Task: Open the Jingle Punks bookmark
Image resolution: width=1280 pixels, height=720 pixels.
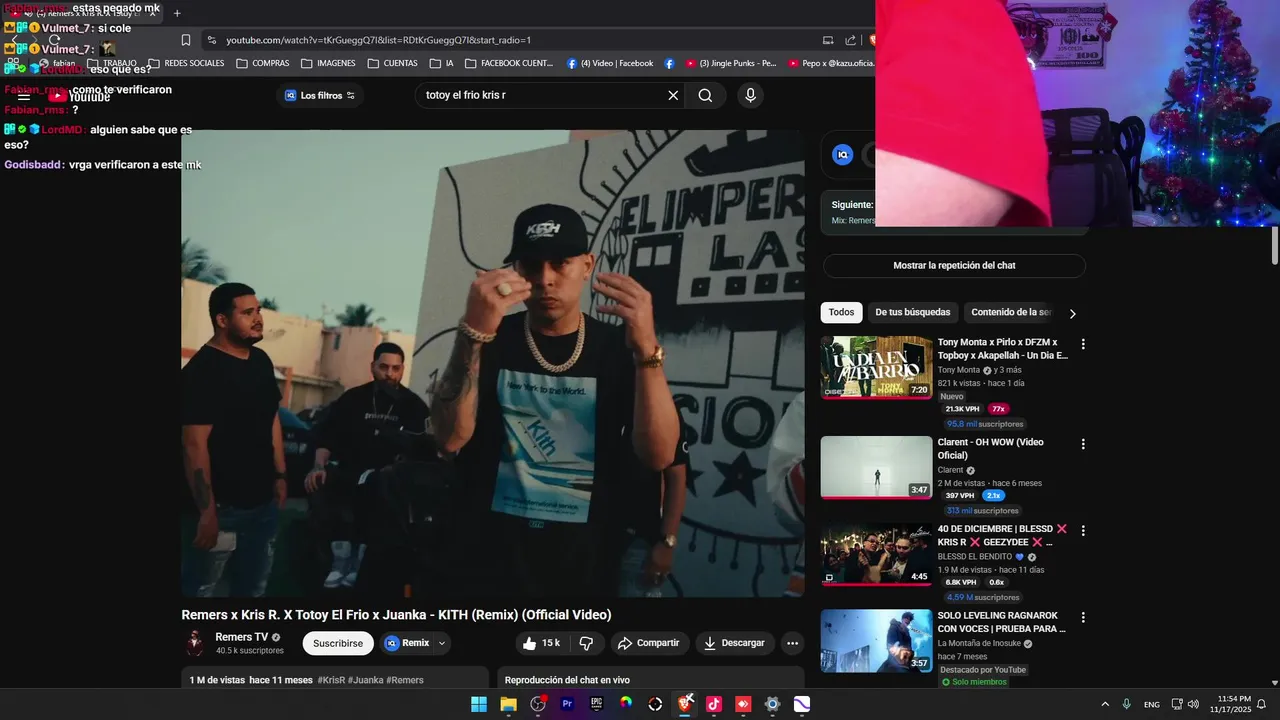Action: [x=731, y=63]
